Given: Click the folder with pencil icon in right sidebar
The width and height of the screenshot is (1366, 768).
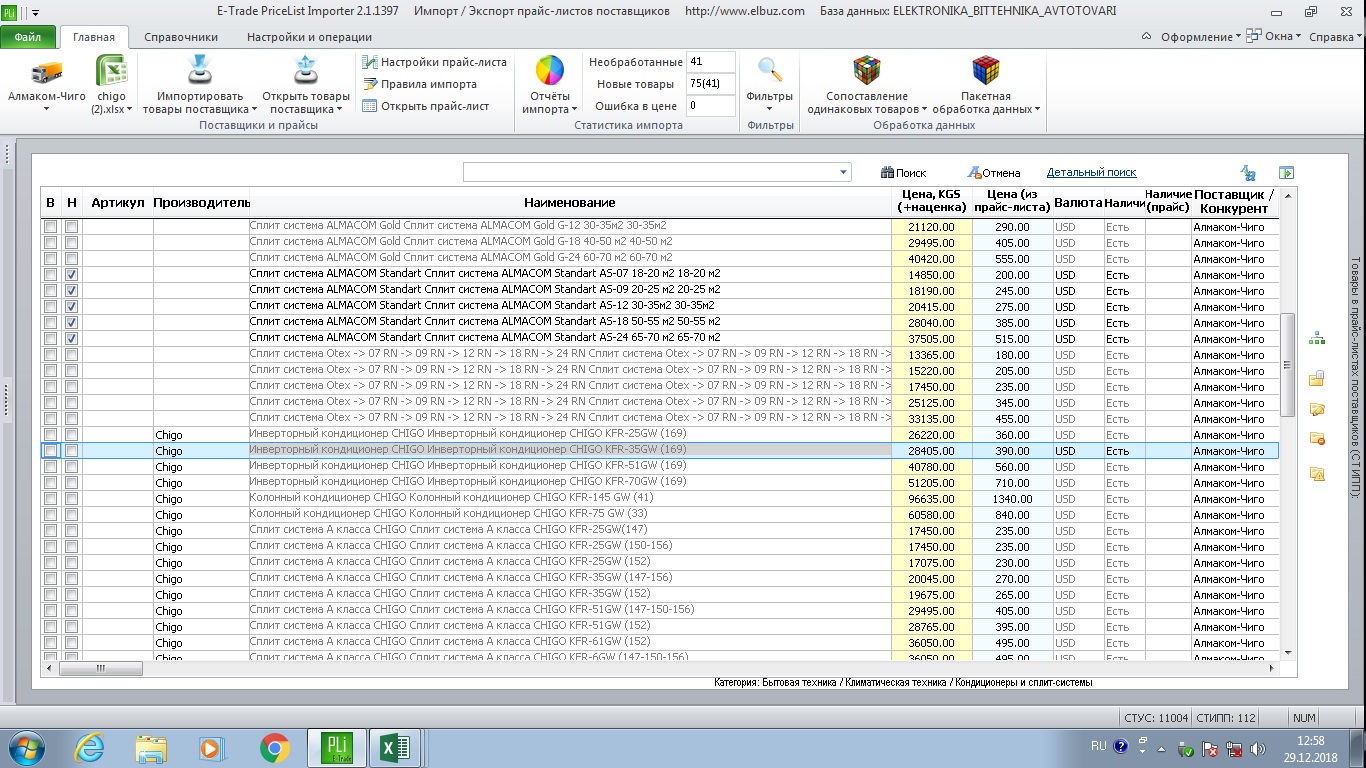Looking at the screenshot, I should [1317, 409].
